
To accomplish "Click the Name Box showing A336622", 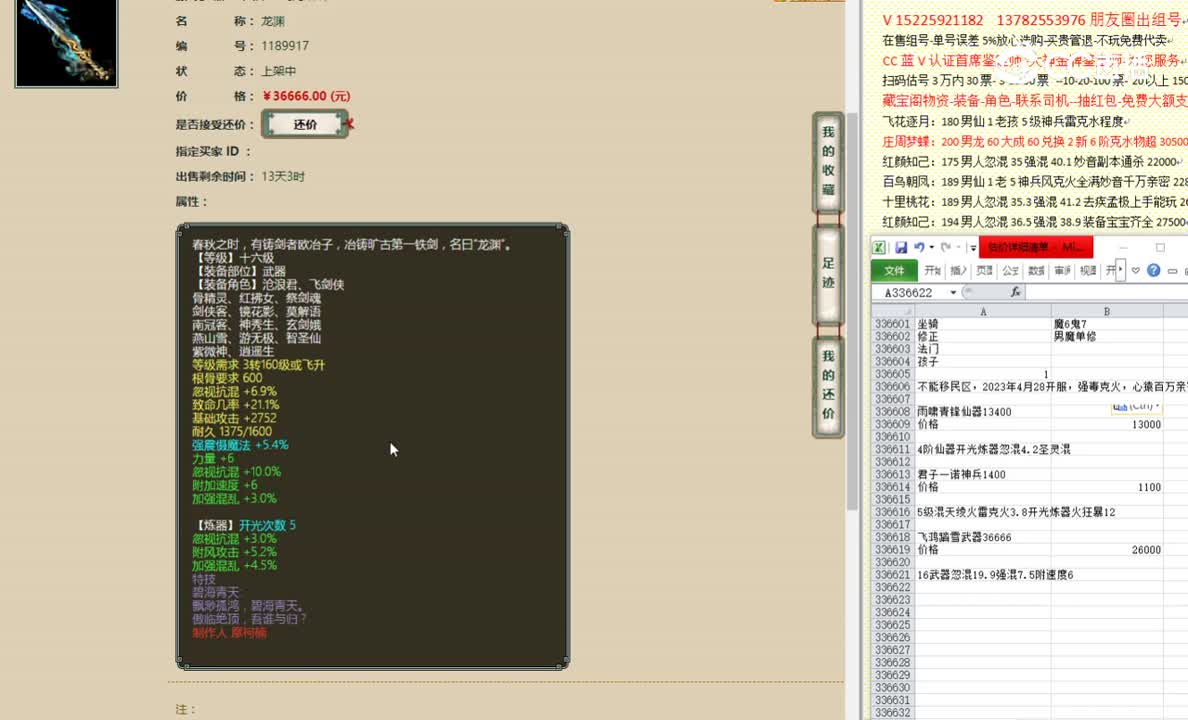I will tap(910, 293).
